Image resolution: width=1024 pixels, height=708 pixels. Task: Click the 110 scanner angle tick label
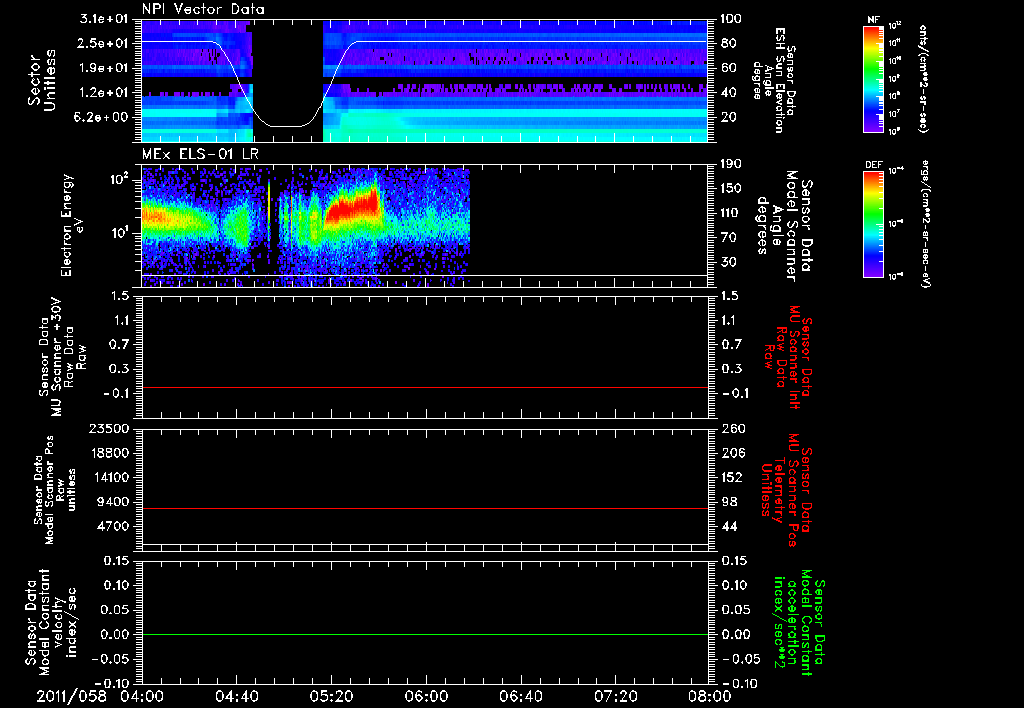[731, 213]
